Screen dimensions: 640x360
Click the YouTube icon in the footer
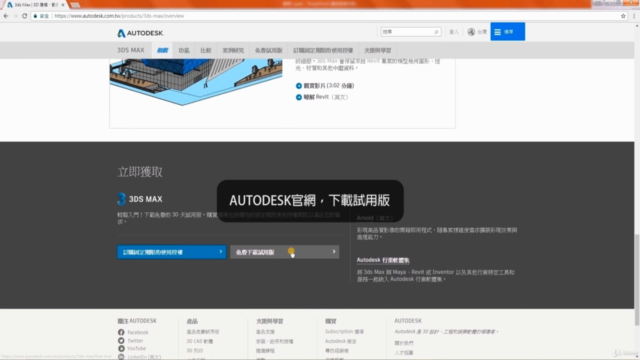[x=121, y=349]
